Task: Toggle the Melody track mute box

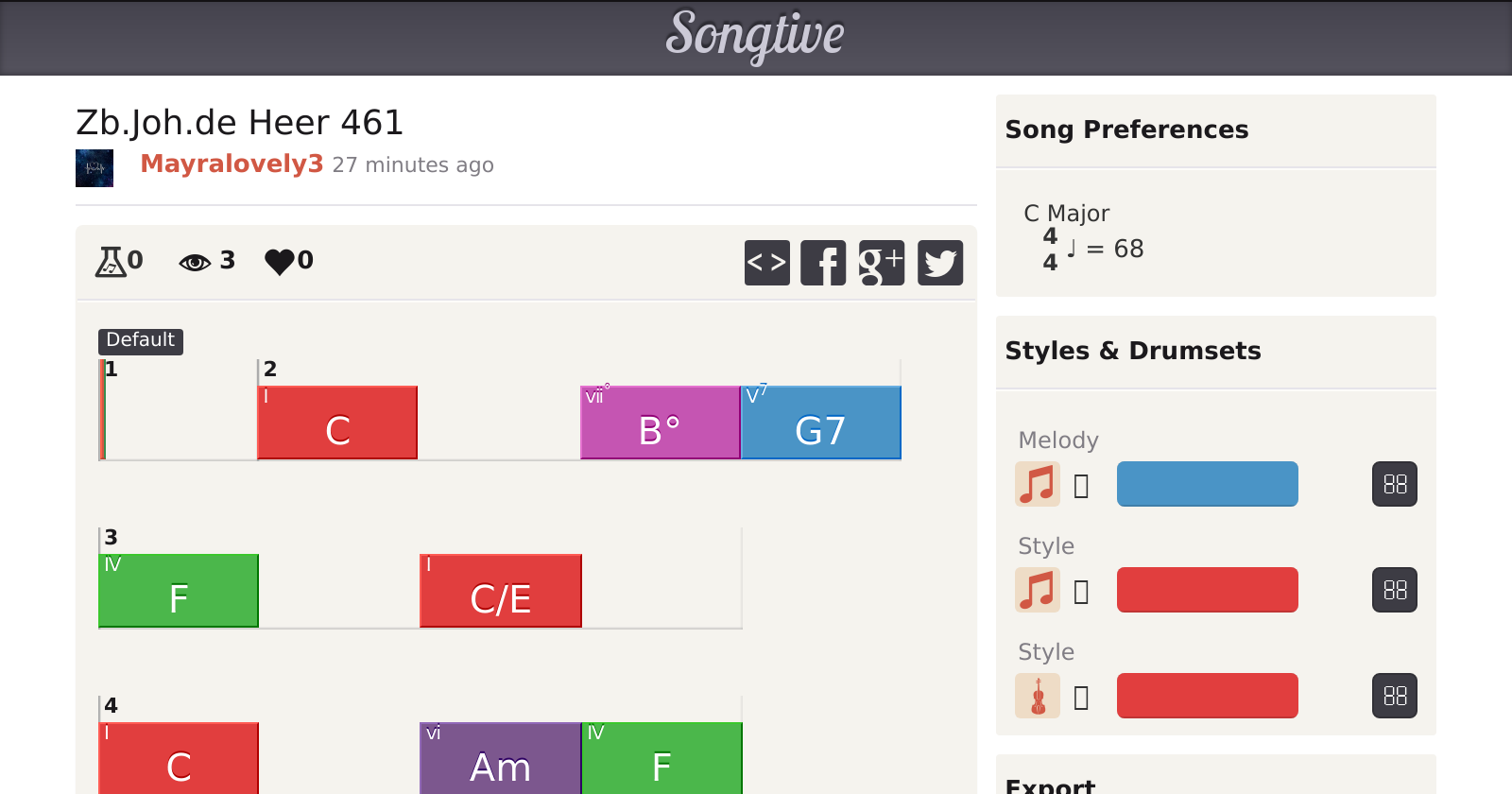Action: click(1082, 486)
